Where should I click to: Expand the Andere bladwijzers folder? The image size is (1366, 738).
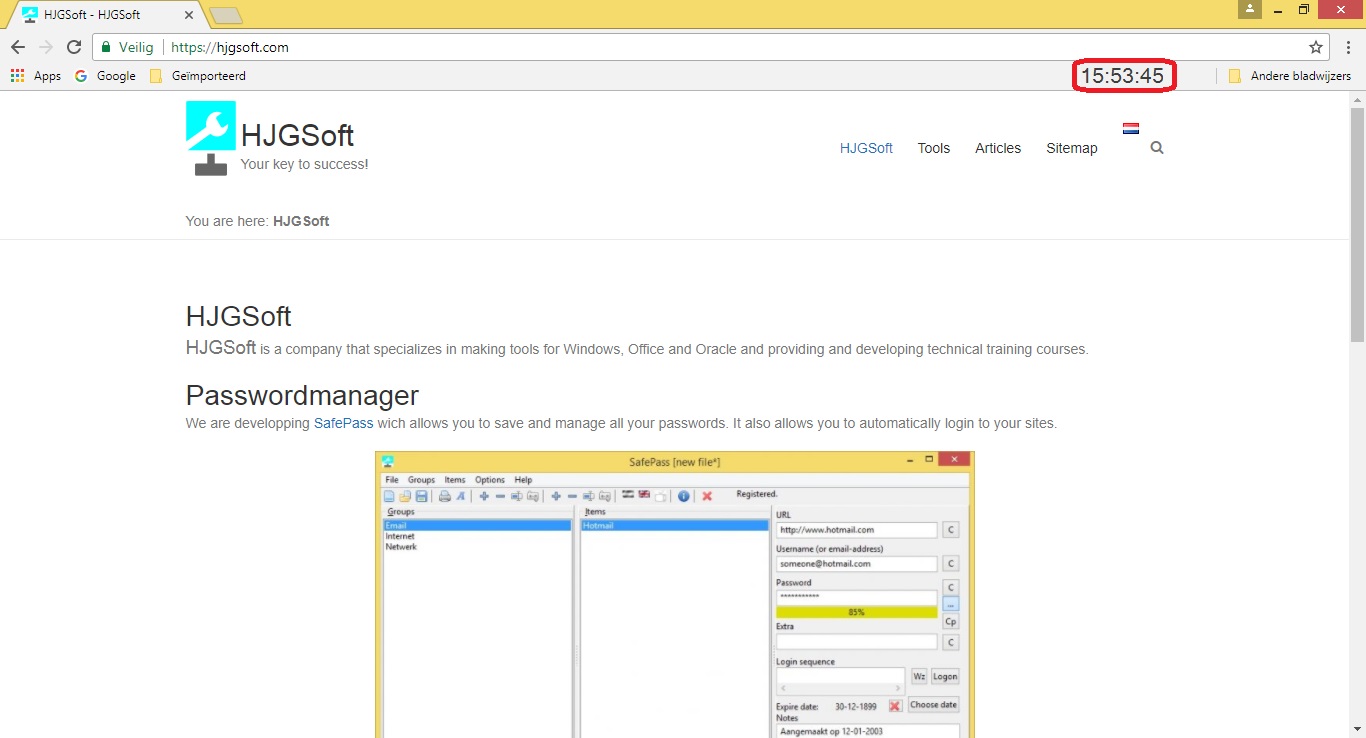tap(1290, 76)
